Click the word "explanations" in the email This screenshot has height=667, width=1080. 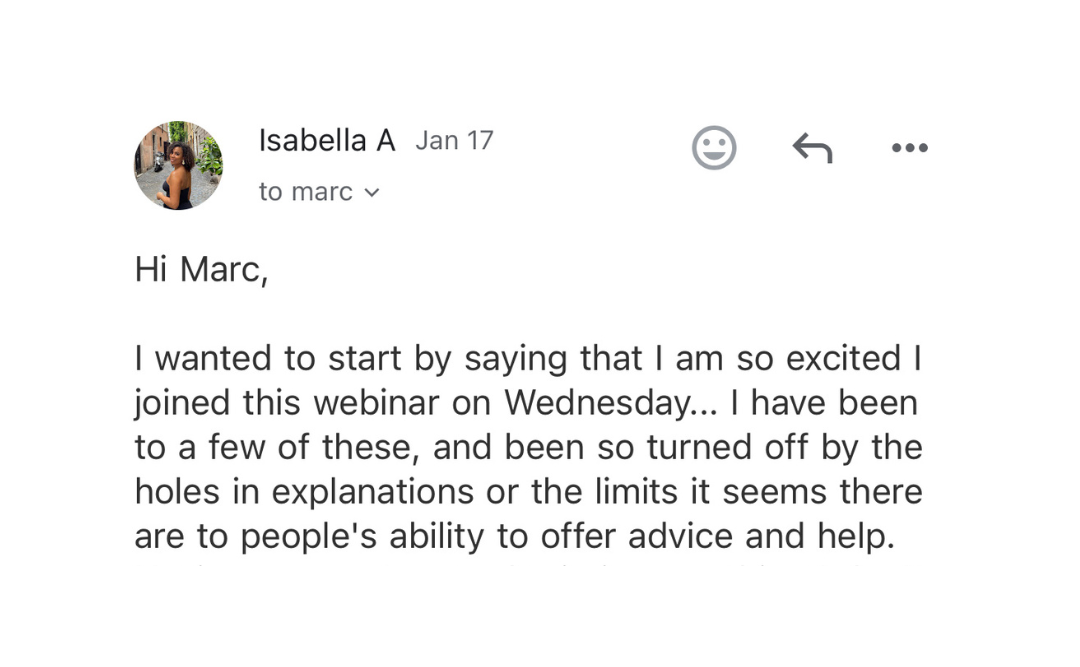click(x=373, y=493)
